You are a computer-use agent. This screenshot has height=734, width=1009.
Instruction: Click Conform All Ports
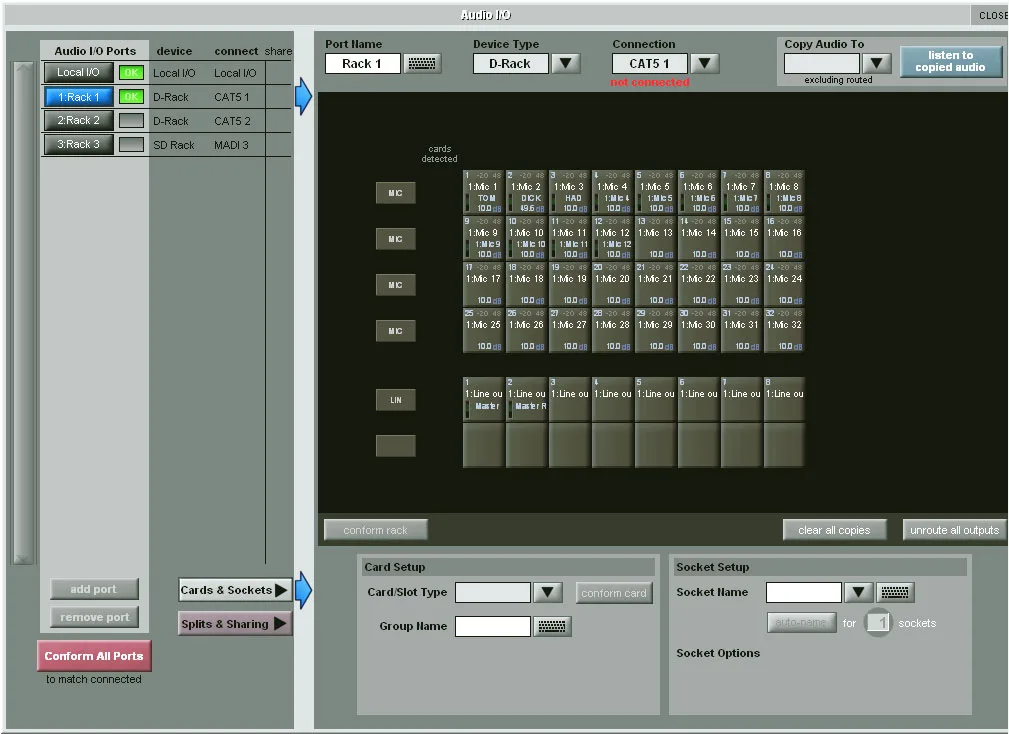tap(94, 656)
